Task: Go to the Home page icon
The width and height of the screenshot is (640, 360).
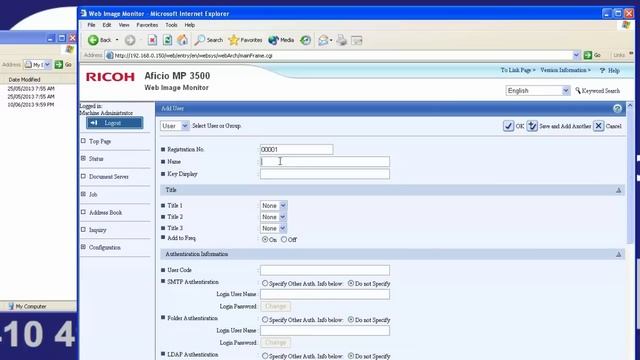Action: tap(182, 40)
